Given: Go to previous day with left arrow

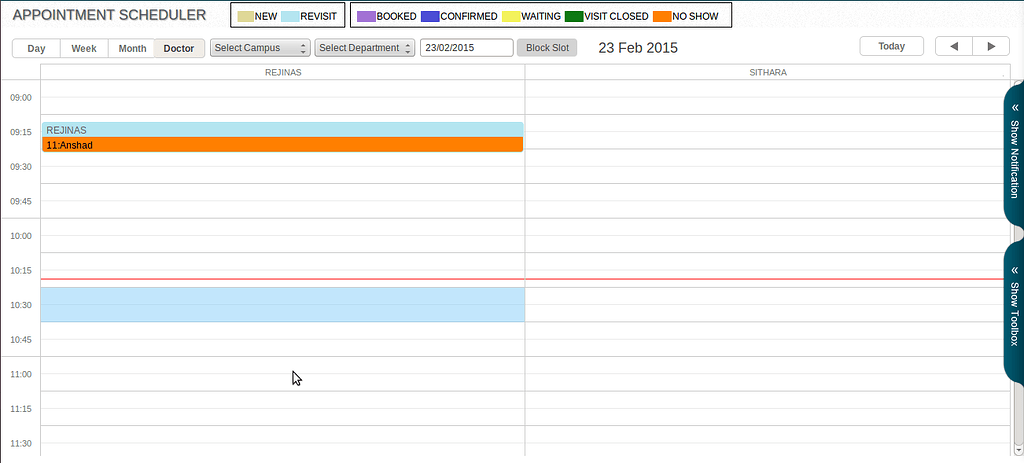Looking at the screenshot, I should tap(953, 46).
